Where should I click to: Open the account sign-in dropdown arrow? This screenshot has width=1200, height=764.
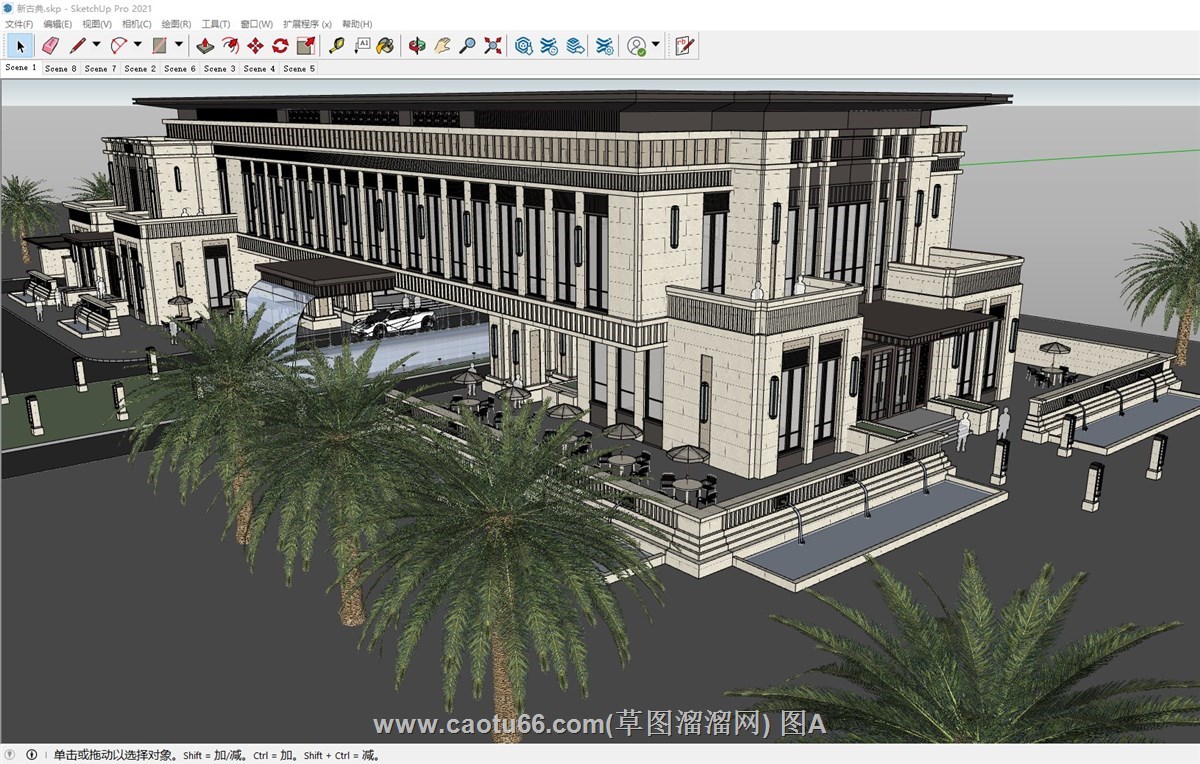tap(656, 45)
